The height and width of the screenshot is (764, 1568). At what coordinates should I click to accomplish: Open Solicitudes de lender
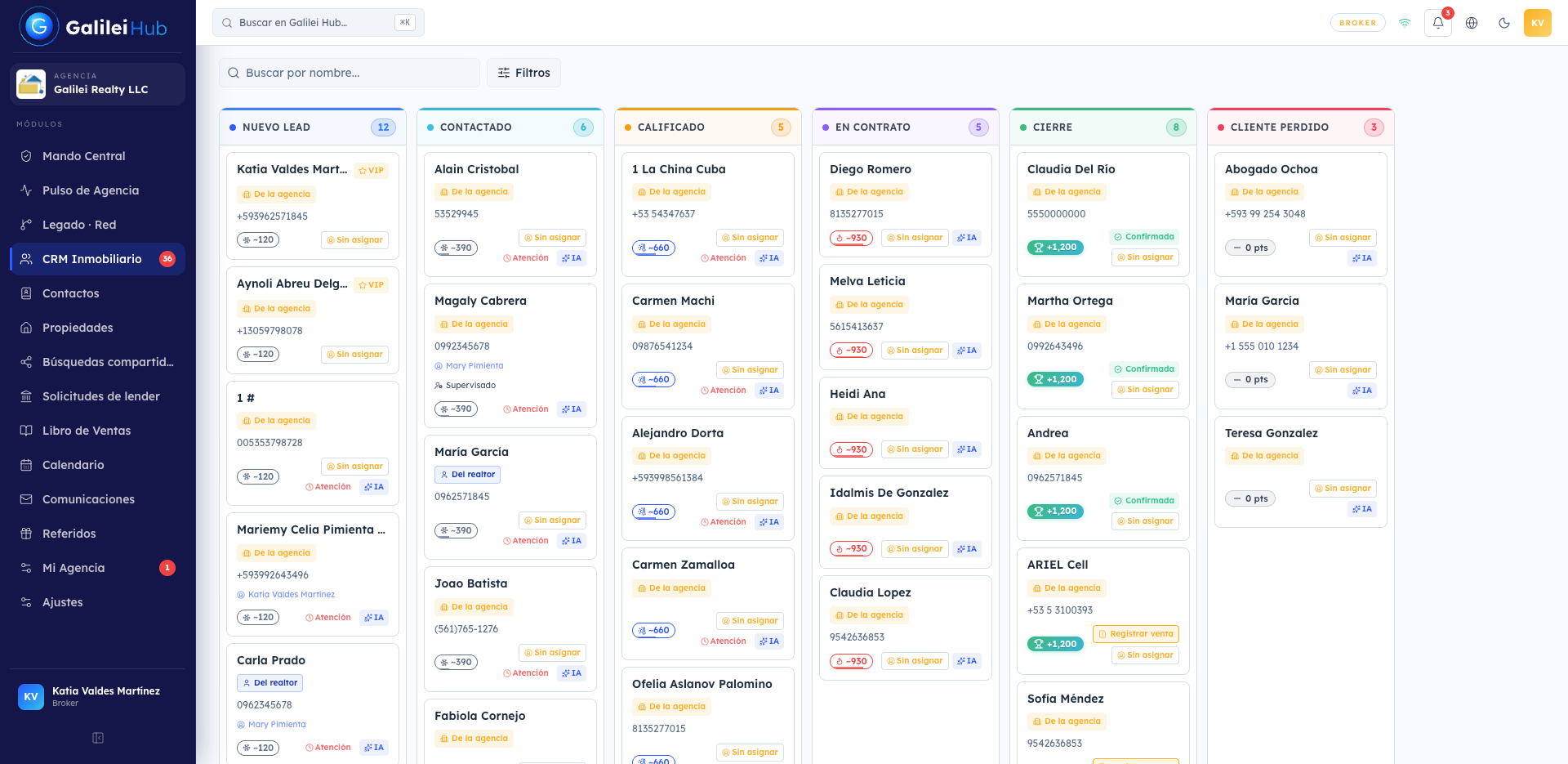pyautogui.click(x=97, y=396)
